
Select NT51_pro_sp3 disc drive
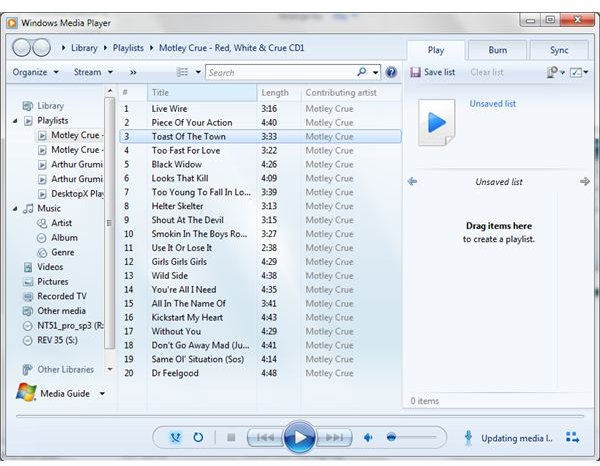[x=64, y=326]
